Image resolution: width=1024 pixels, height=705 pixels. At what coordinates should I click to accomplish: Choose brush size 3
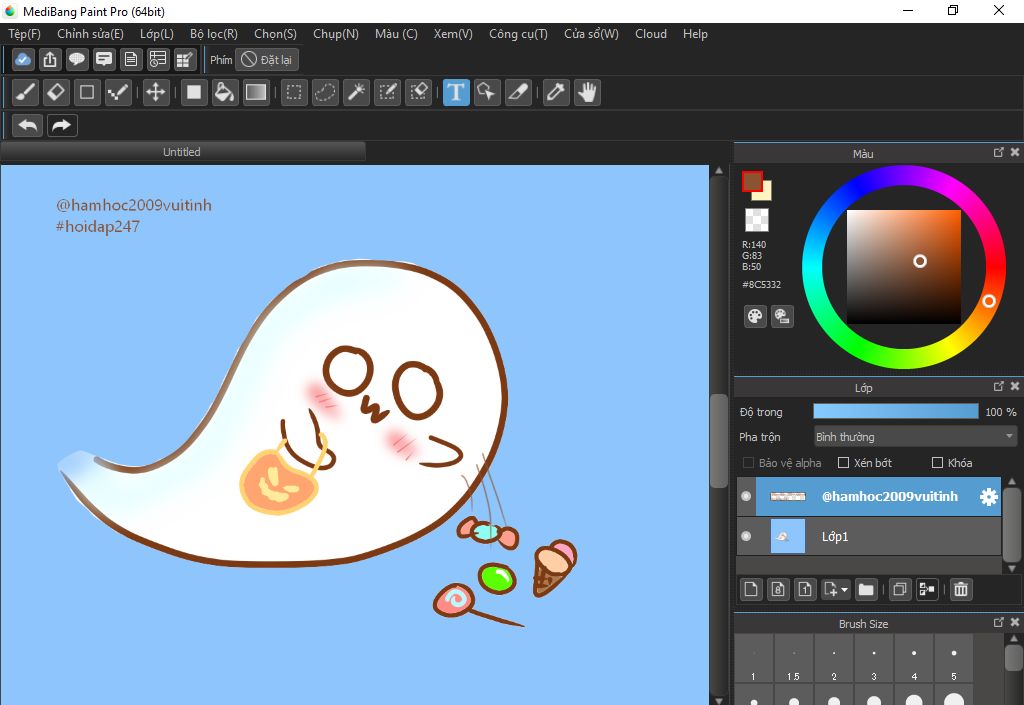[x=874, y=660]
